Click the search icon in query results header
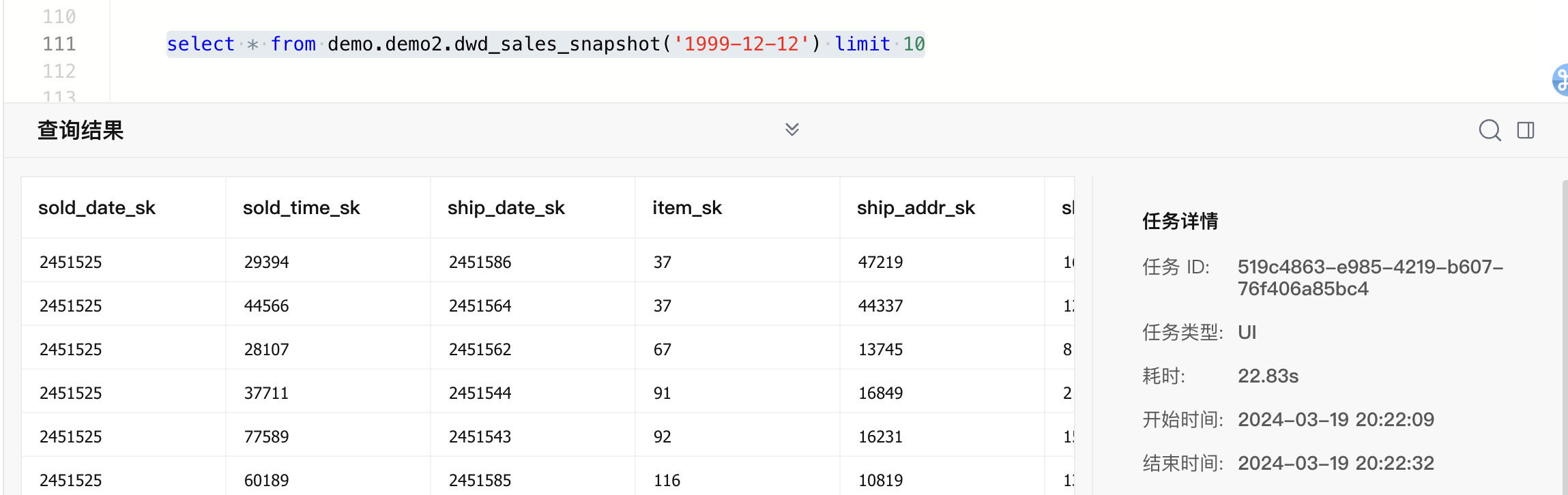This screenshot has height=495, width=1568. pos(1489,130)
